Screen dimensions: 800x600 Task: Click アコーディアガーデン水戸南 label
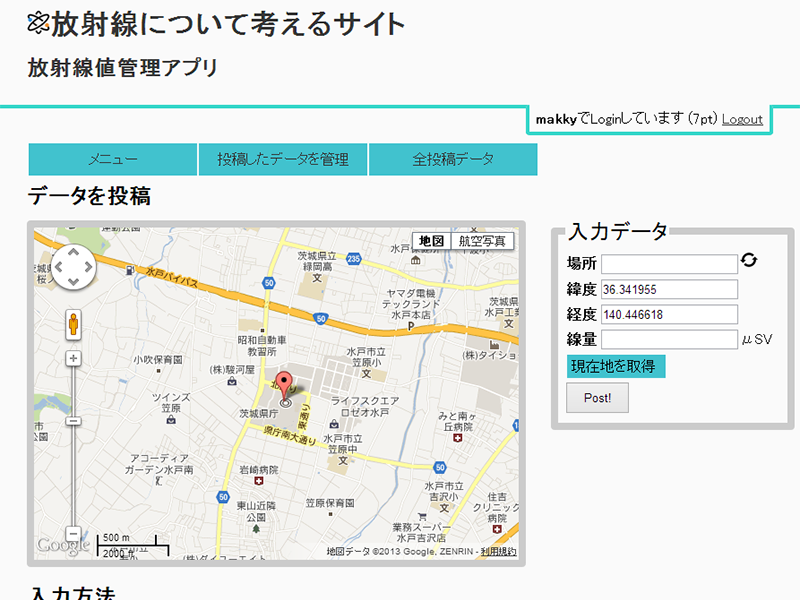[x=159, y=464]
